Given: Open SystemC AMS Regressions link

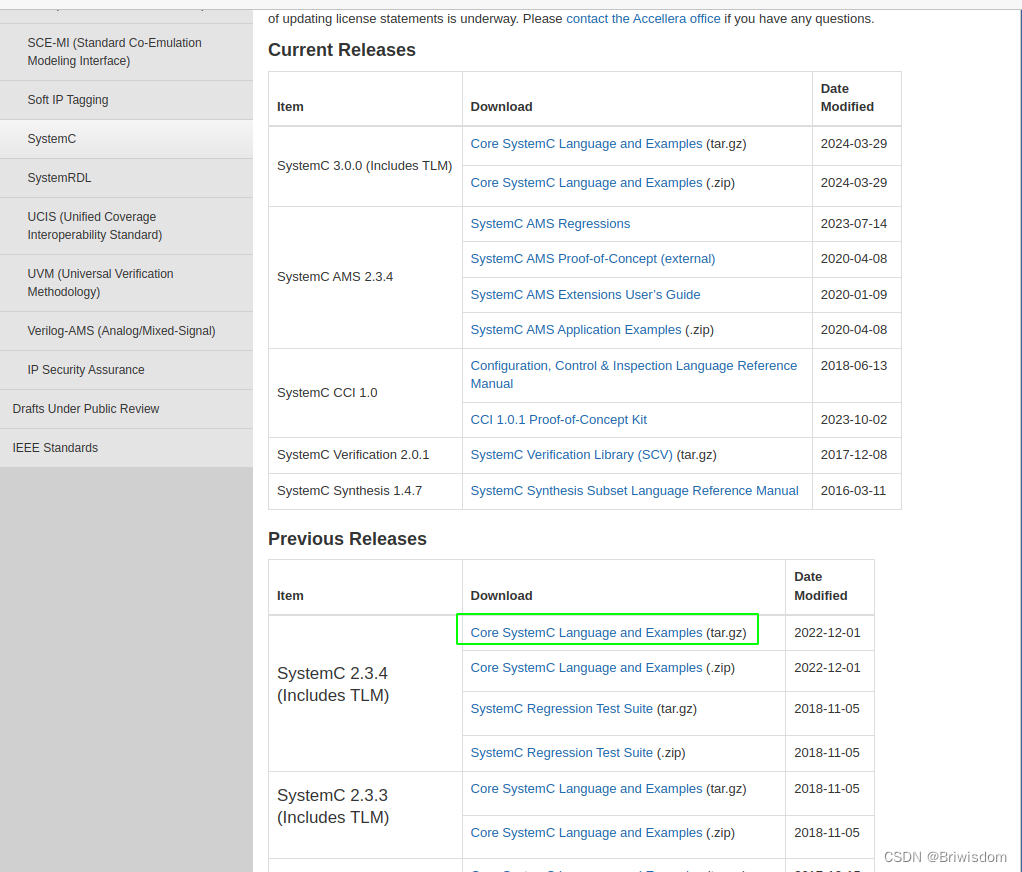Looking at the screenshot, I should coord(549,223).
